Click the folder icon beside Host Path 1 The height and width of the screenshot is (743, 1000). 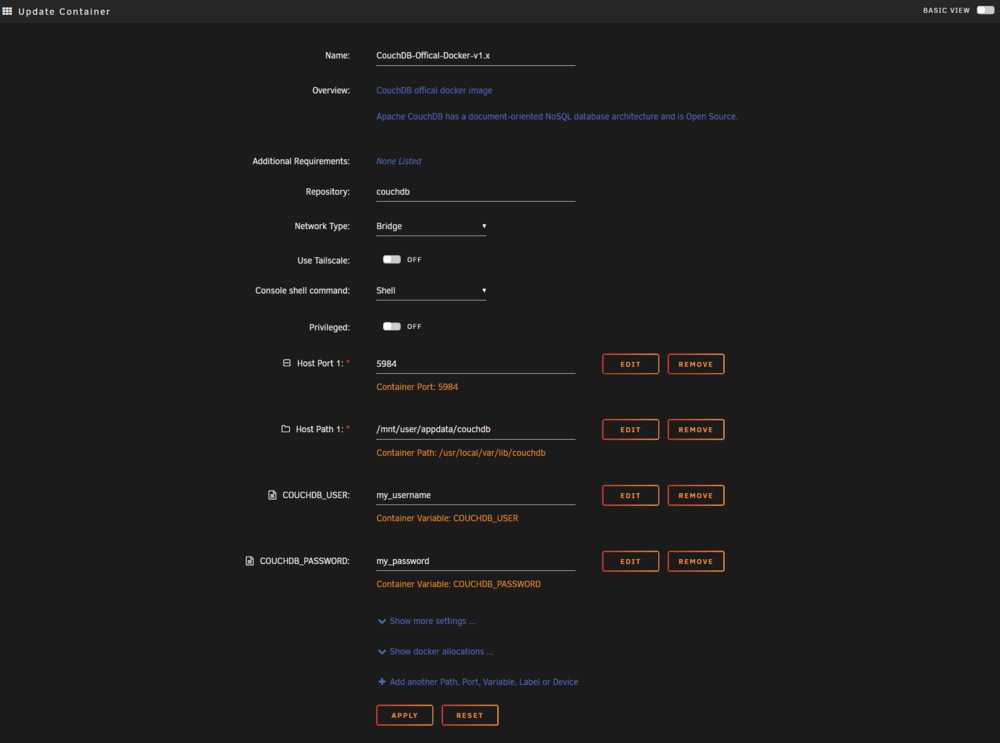coord(286,429)
